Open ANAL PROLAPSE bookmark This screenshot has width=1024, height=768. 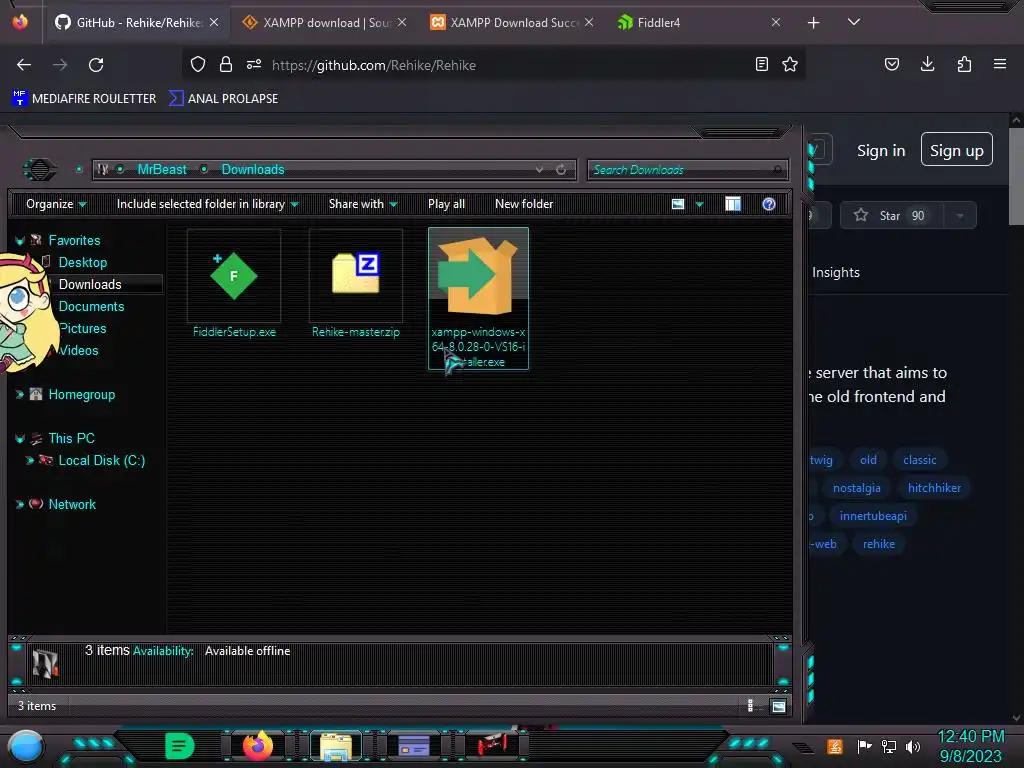tap(223, 99)
